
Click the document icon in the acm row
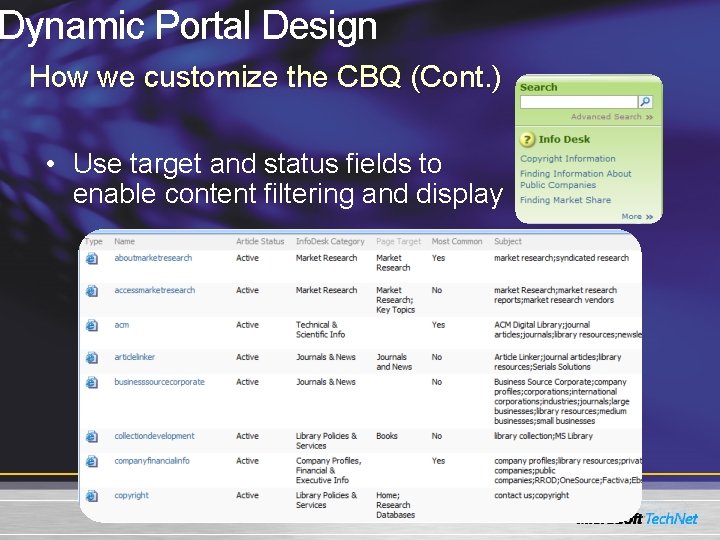click(92, 326)
